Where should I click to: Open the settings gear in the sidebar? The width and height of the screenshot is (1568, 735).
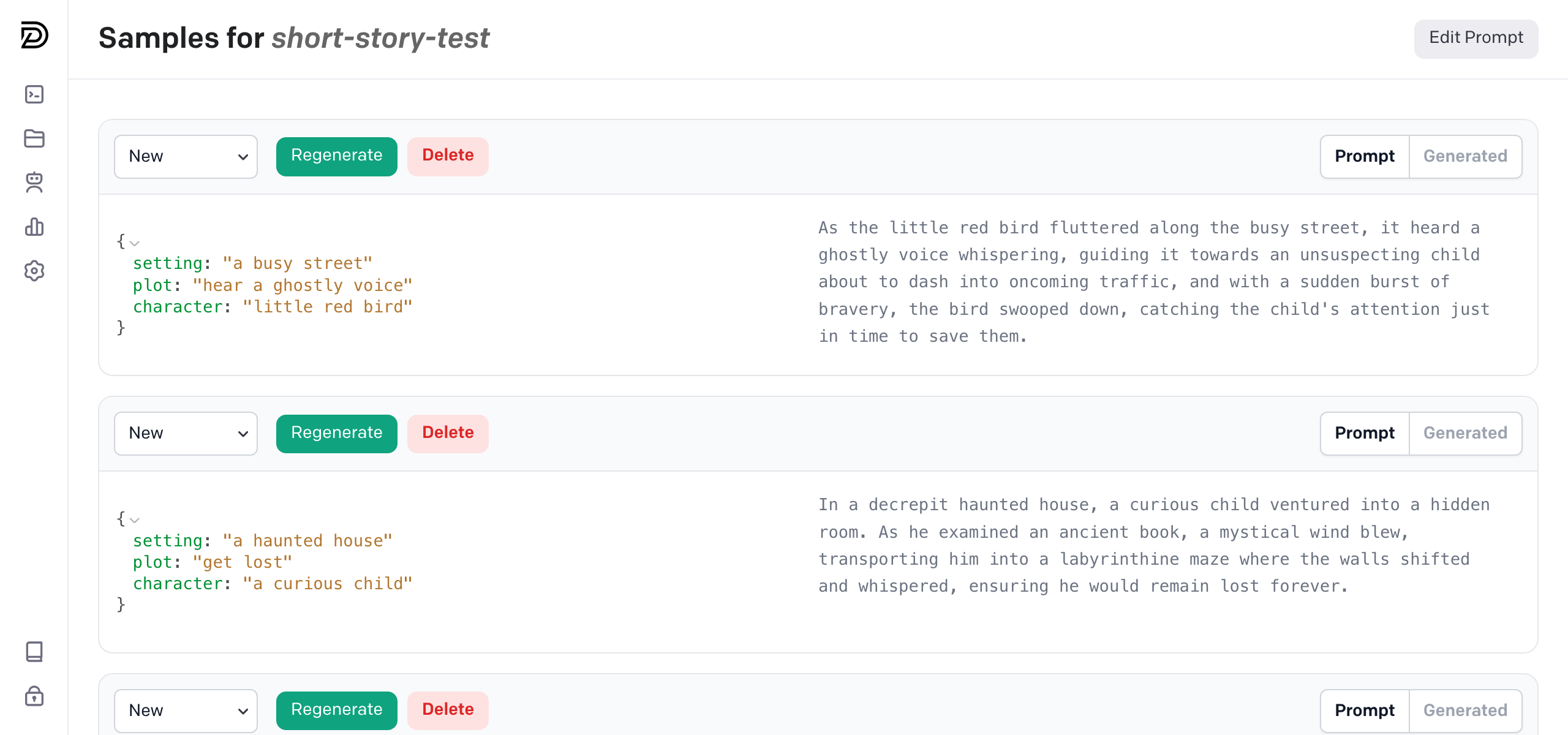click(34, 271)
